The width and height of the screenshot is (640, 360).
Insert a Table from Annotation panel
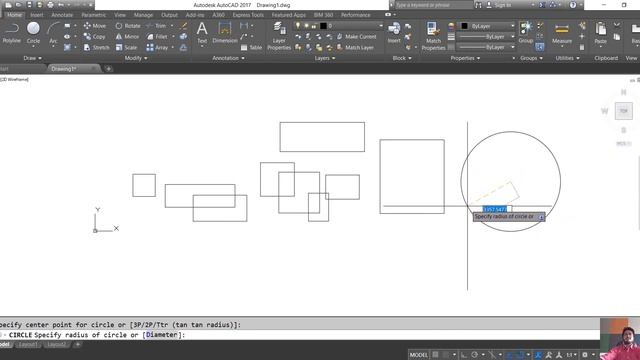[251, 47]
